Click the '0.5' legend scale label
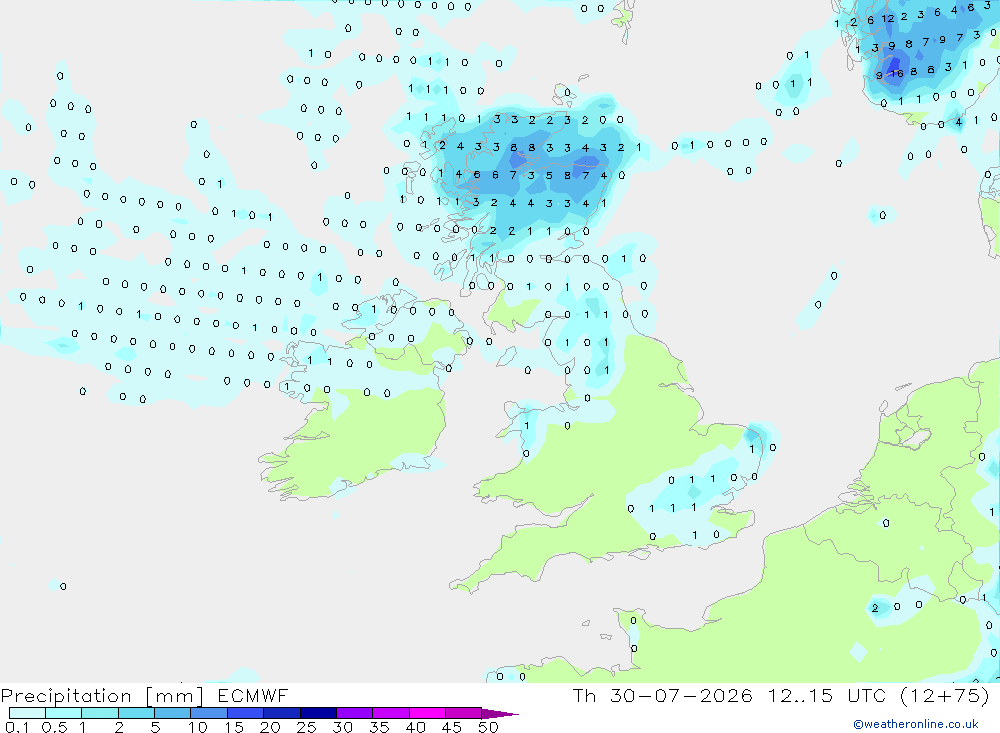Screen dimensions: 1000x733 click(54, 727)
